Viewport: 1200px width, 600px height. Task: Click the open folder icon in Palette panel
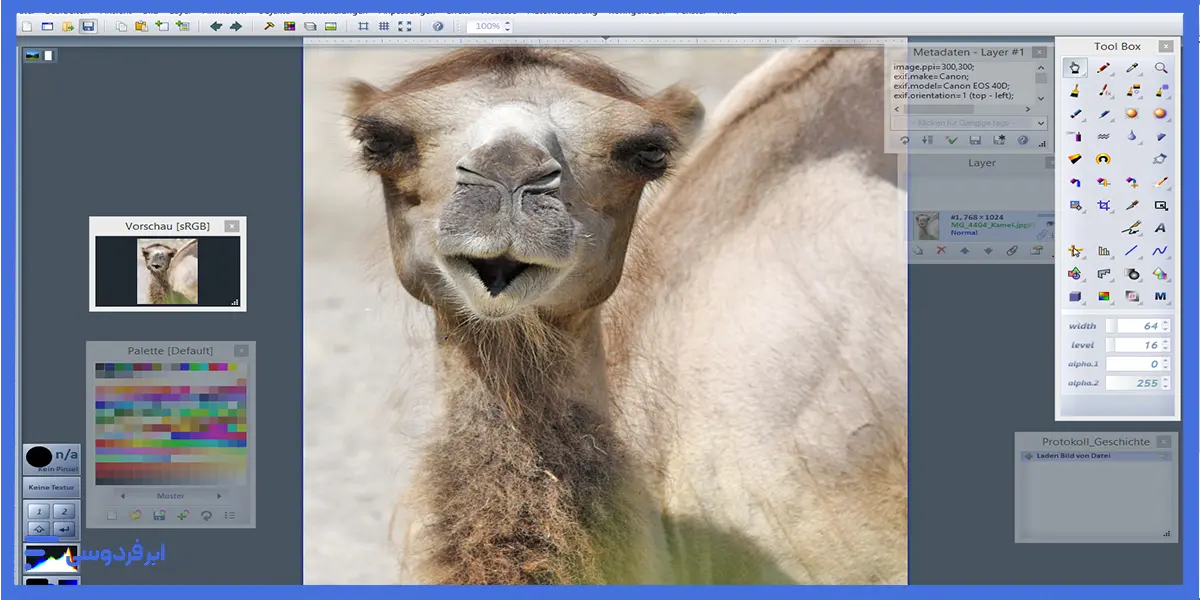click(x=135, y=515)
